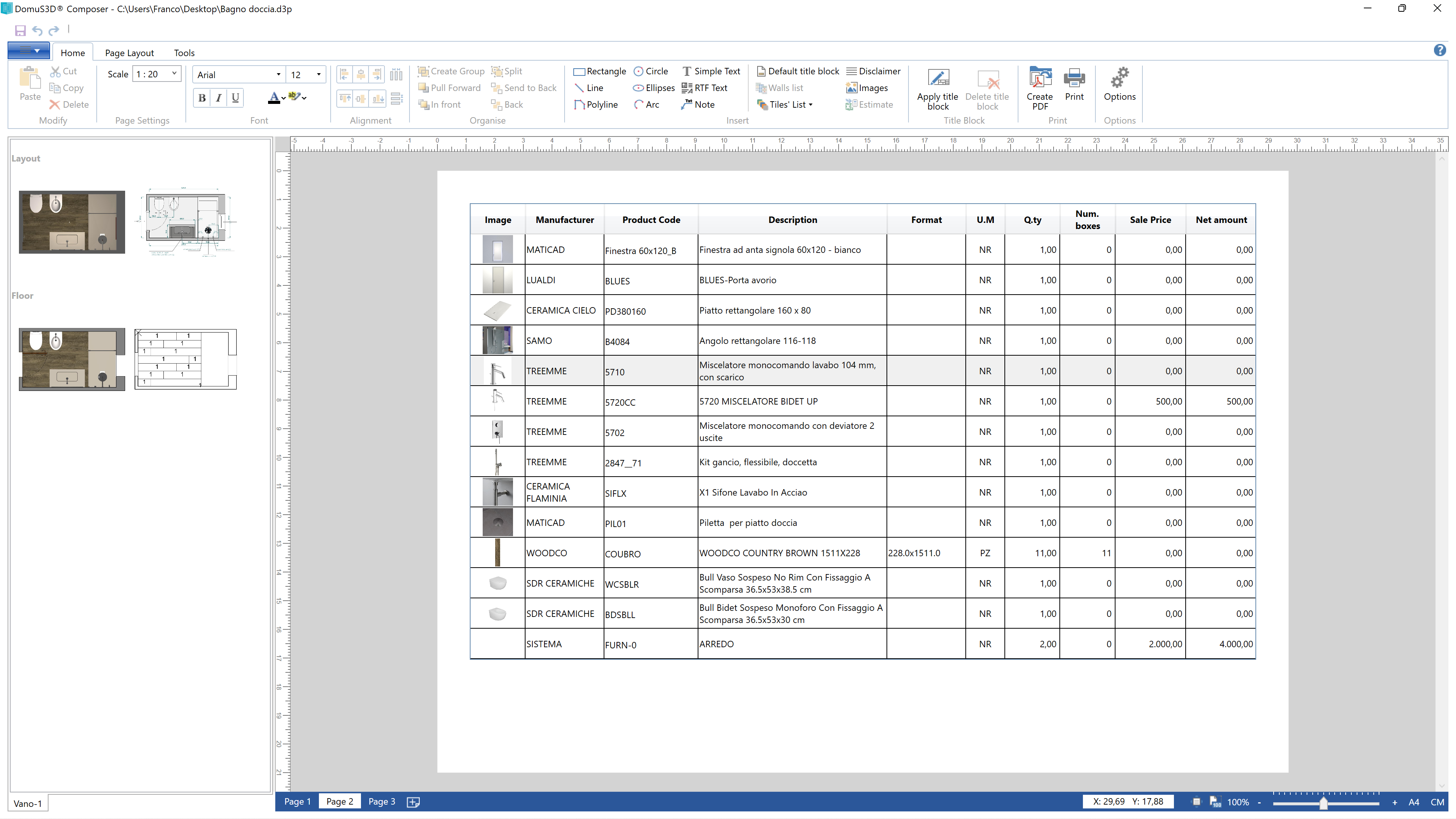Change the CM measurement unit
Image resolution: width=1456 pixels, height=819 pixels.
[x=1437, y=802]
